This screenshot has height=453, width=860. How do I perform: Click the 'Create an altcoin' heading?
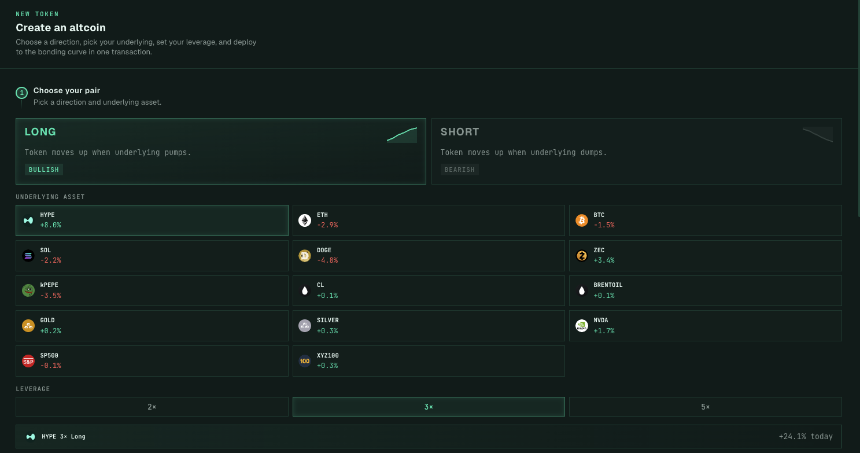point(60,27)
